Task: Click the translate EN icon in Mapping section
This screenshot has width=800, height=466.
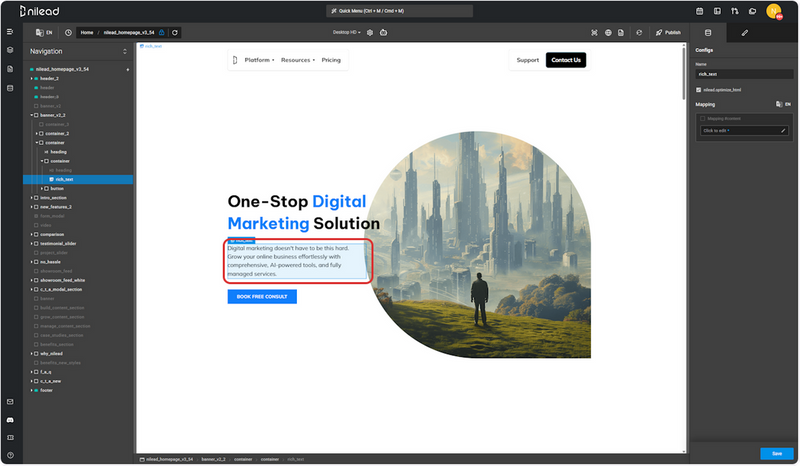Action: point(783,104)
